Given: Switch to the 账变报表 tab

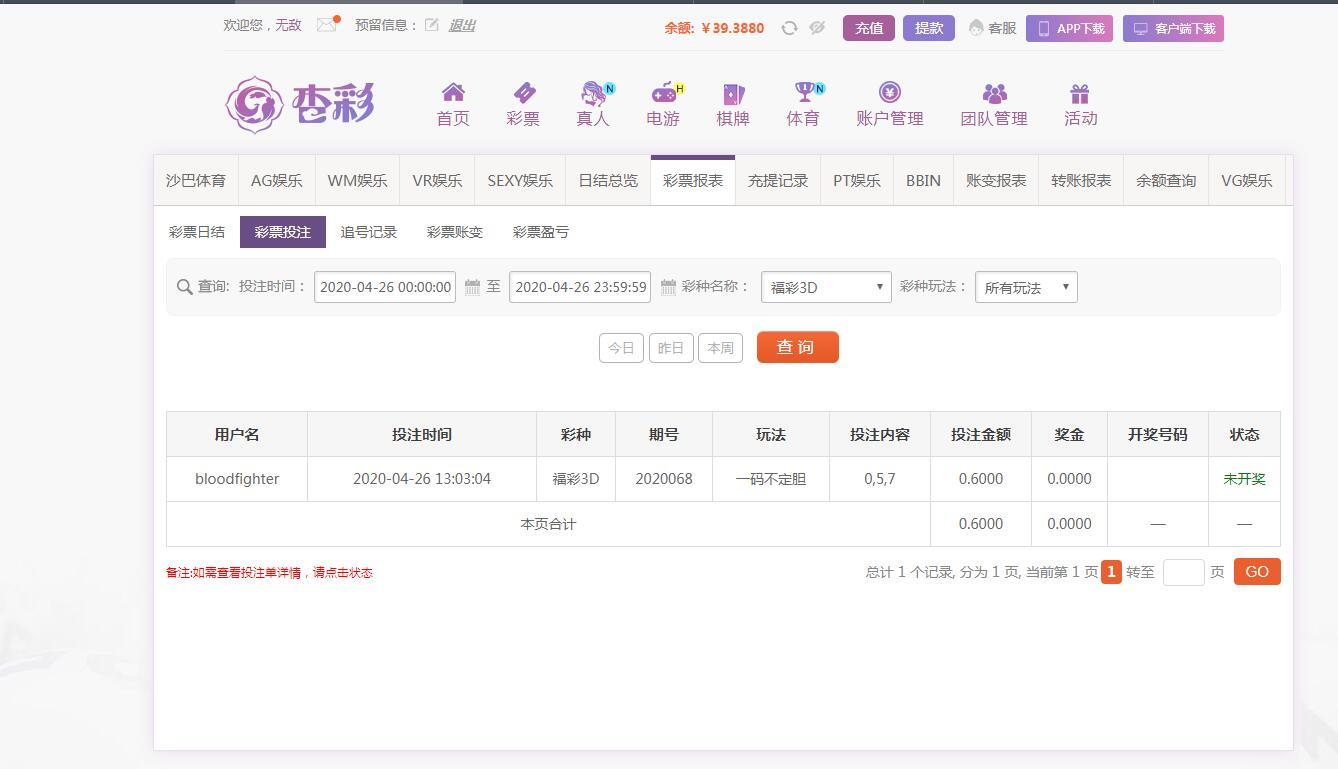Looking at the screenshot, I should (996, 181).
